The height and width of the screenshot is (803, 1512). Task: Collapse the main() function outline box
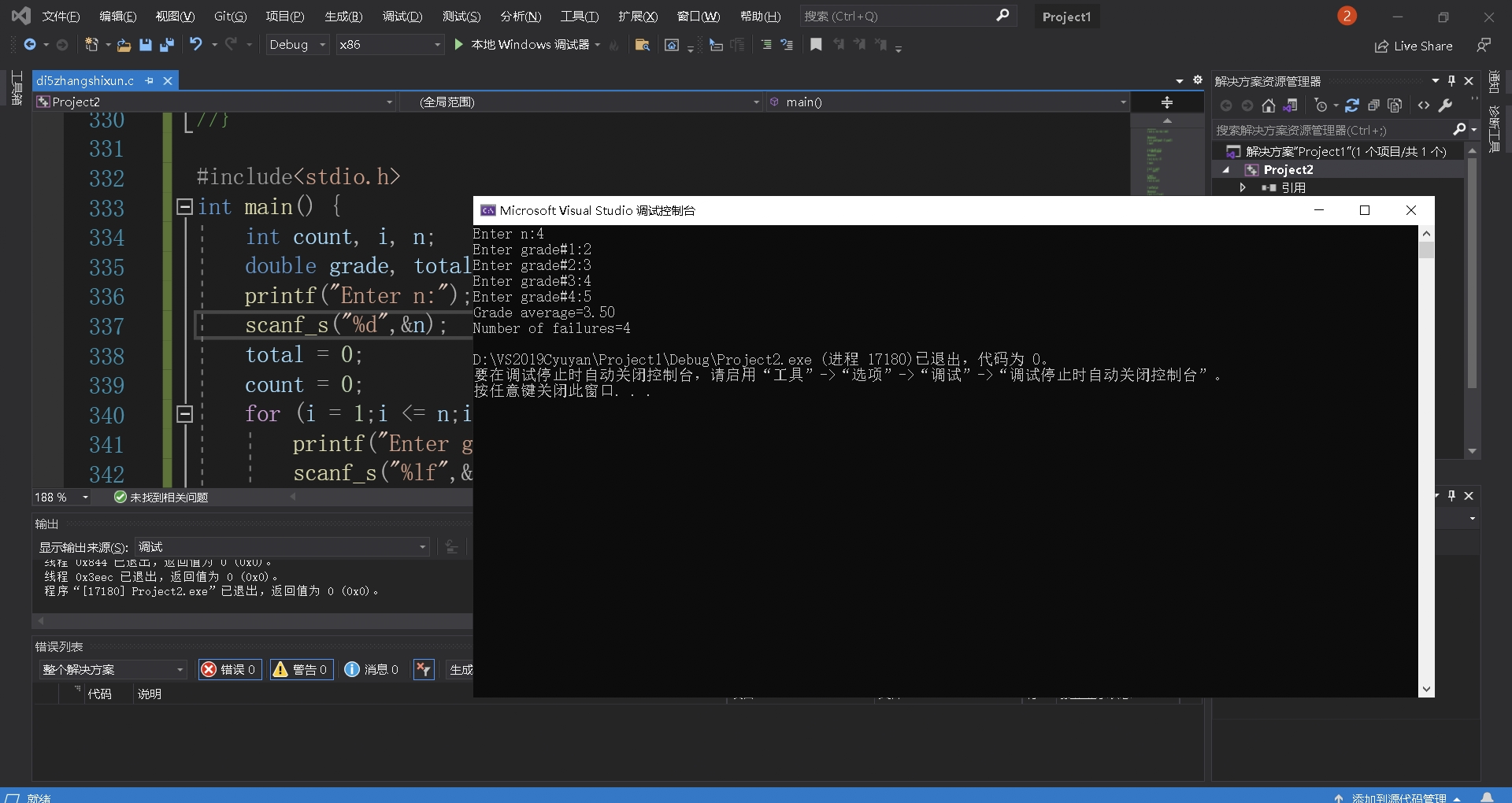185,207
